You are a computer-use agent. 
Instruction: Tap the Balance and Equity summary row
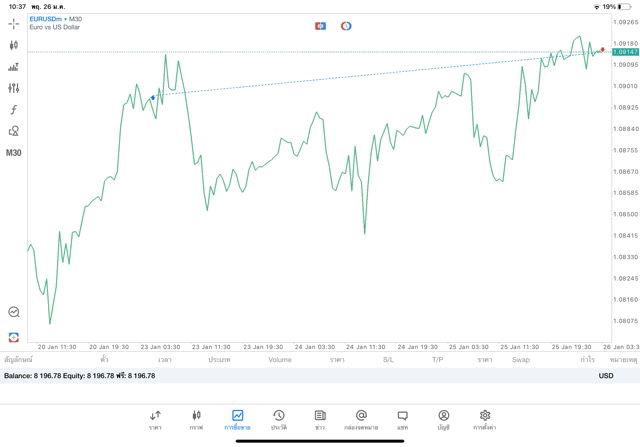pos(320,376)
